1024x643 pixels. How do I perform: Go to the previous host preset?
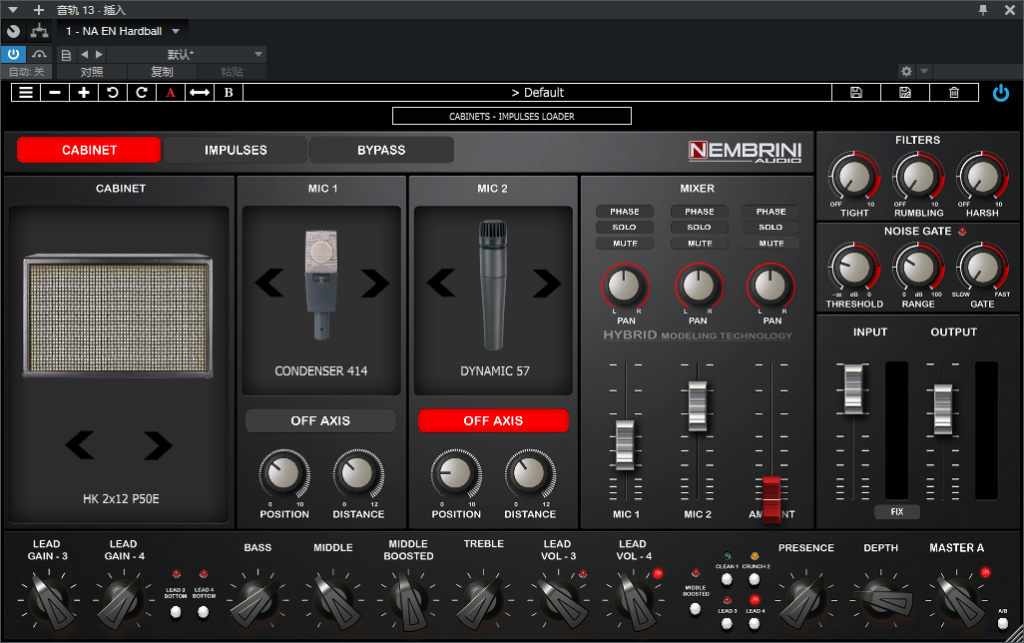click(84, 55)
